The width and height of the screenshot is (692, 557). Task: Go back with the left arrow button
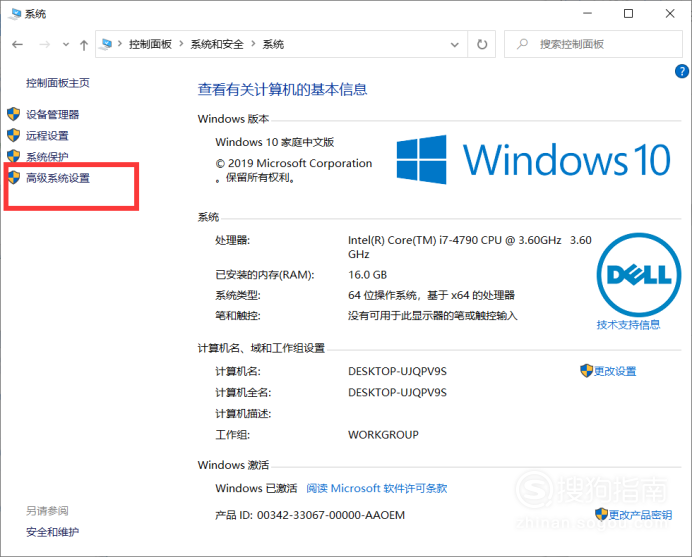[x=17, y=44]
